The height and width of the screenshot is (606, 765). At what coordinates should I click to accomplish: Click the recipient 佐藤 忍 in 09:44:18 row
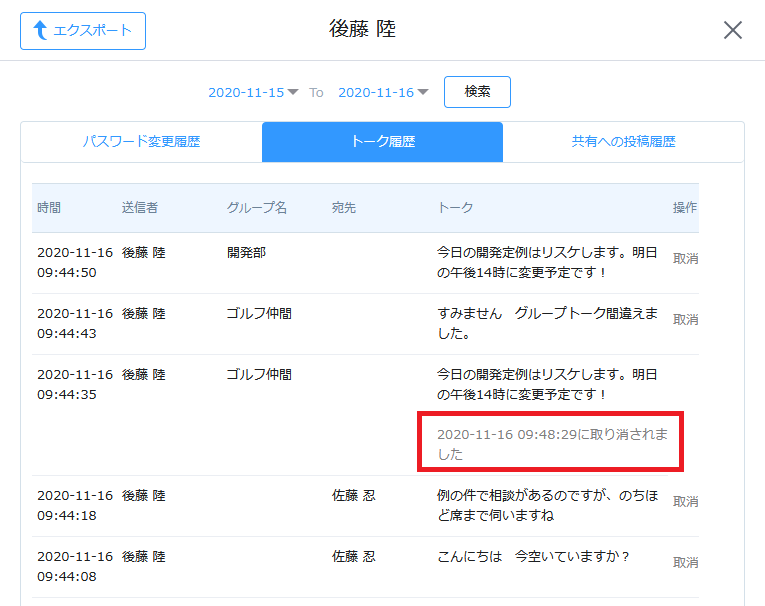[354, 495]
